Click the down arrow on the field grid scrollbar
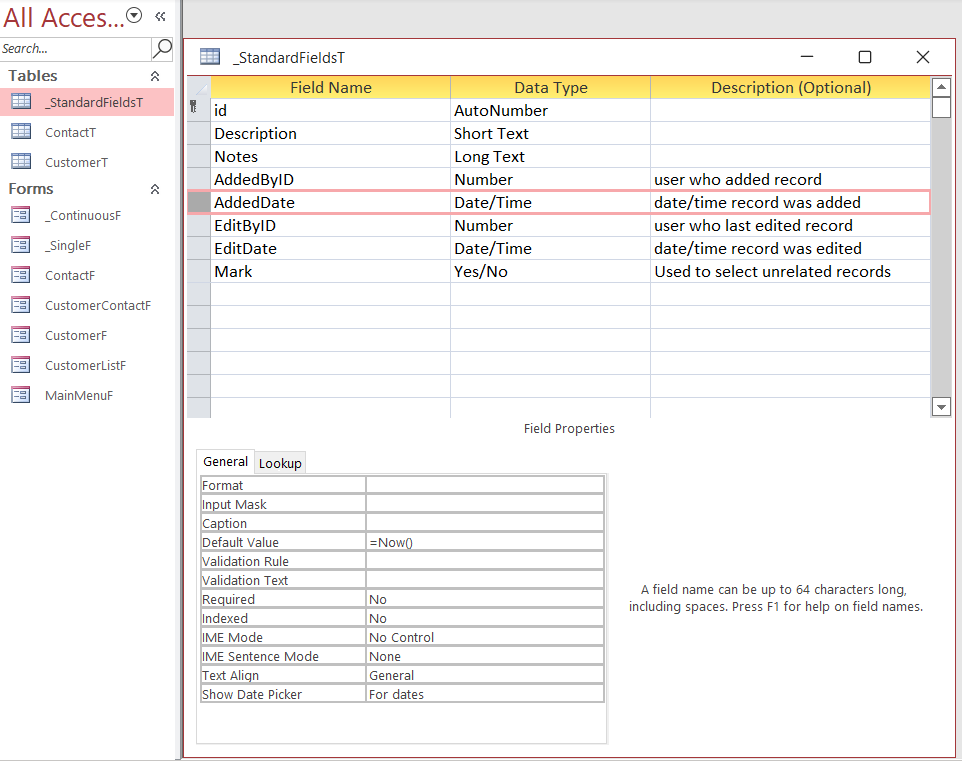Image resolution: width=962 pixels, height=761 pixels. pyautogui.click(x=940, y=407)
